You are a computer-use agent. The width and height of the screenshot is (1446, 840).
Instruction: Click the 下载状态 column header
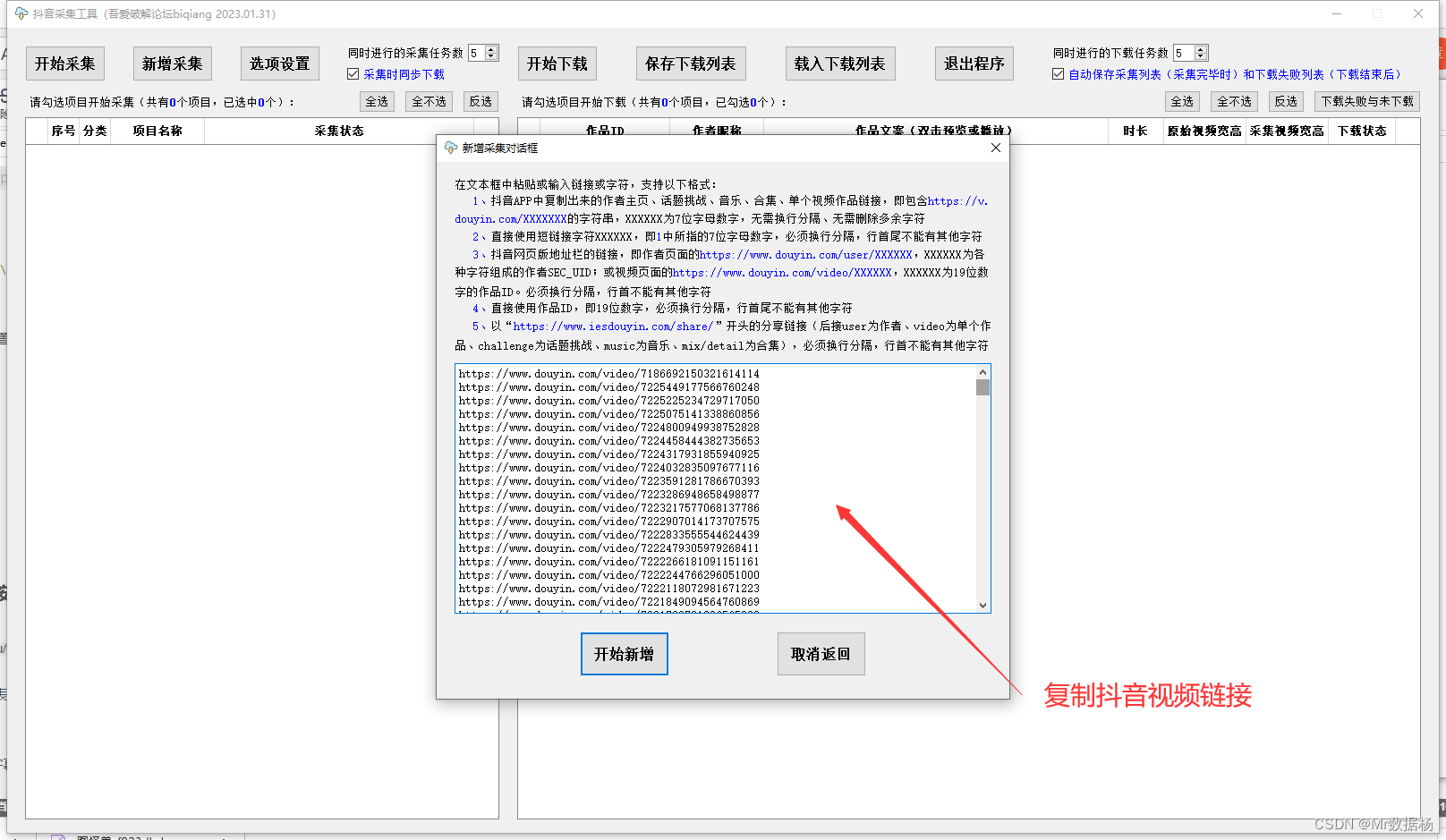[x=1362, y=131]
